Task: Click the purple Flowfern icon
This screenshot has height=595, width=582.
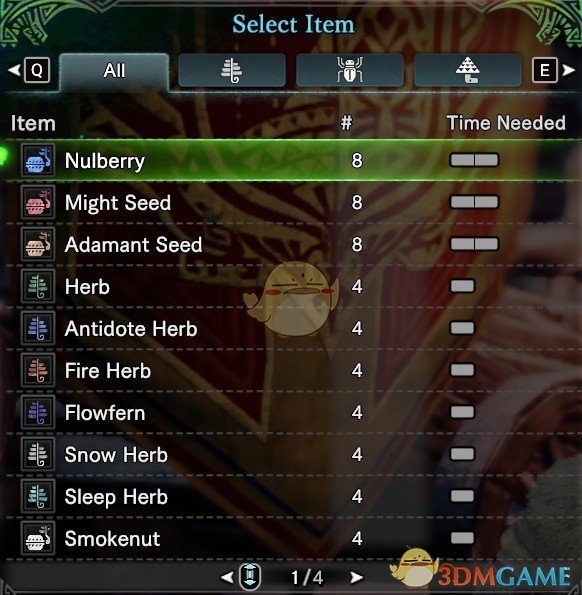Action: pyautogui.click(x=38, y=412)
